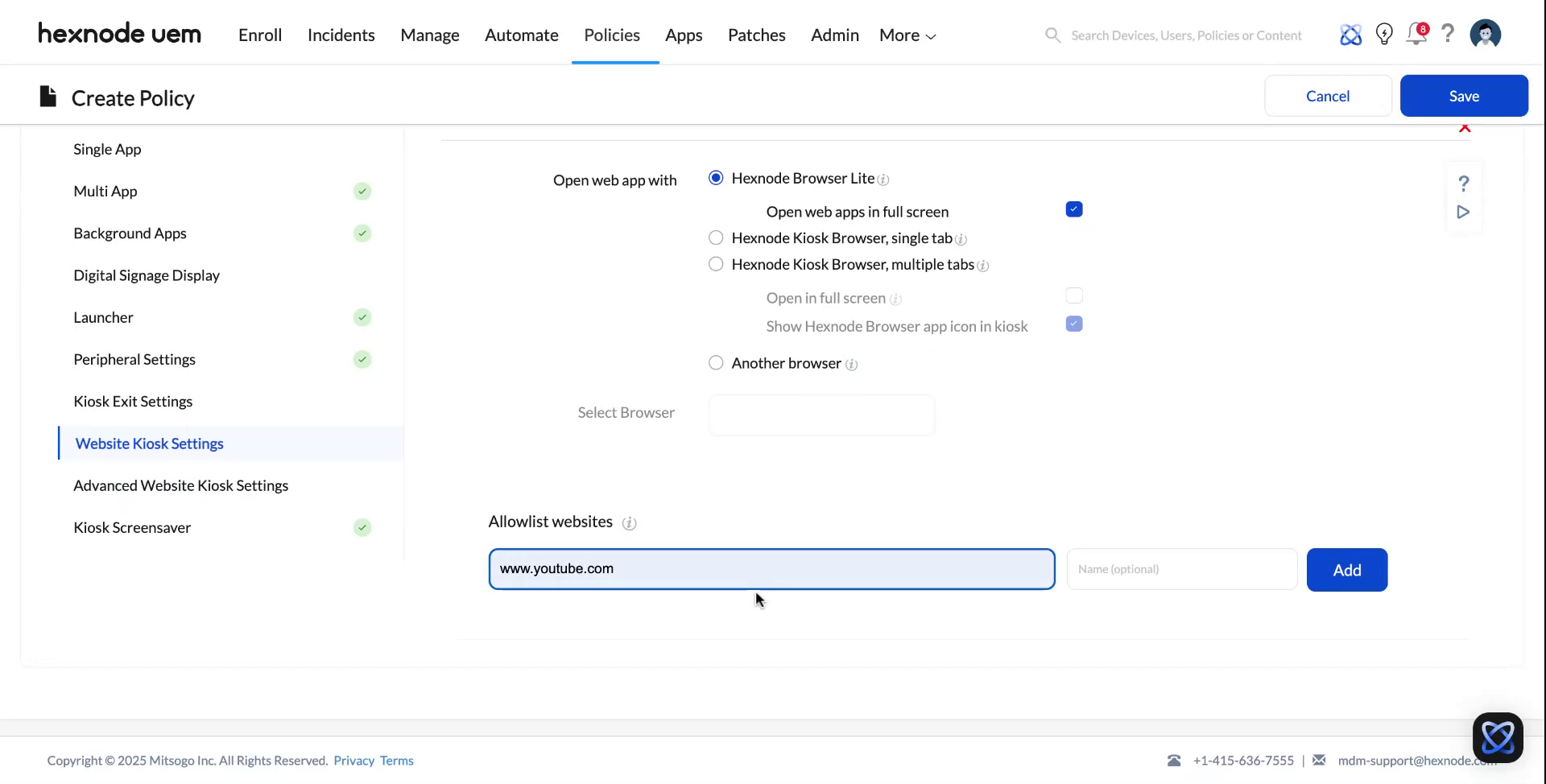Click the info icon beside Allowlist websites
The height and width of the screenshot is (784, 1546).
coord(630,522)
